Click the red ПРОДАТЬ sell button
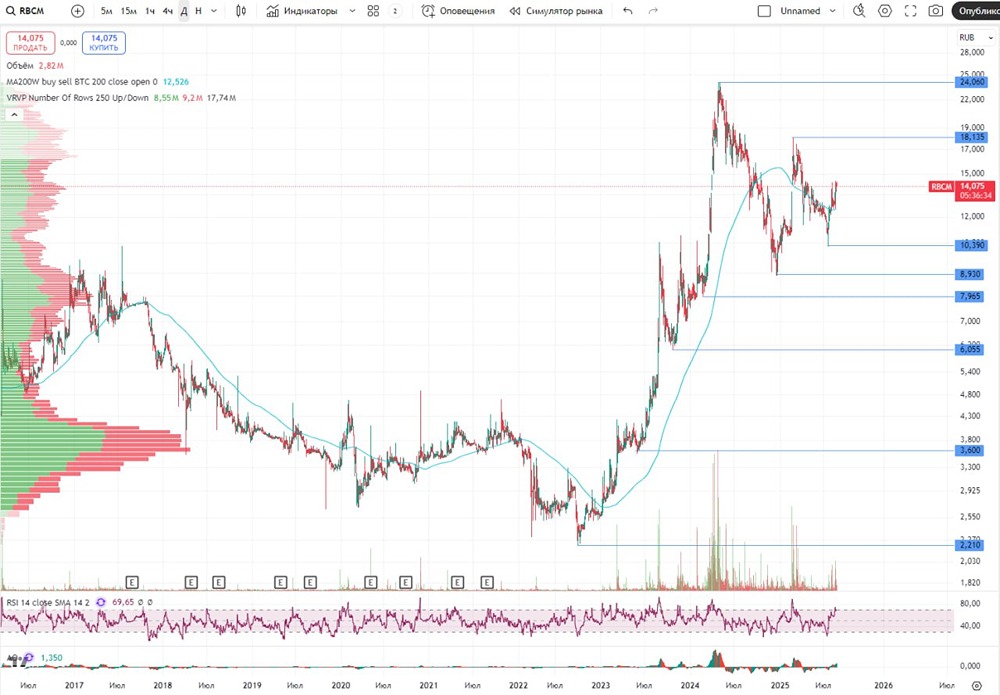Image resolution: width=1000 pixels, height=695 pixels. [x=31, y=43]
